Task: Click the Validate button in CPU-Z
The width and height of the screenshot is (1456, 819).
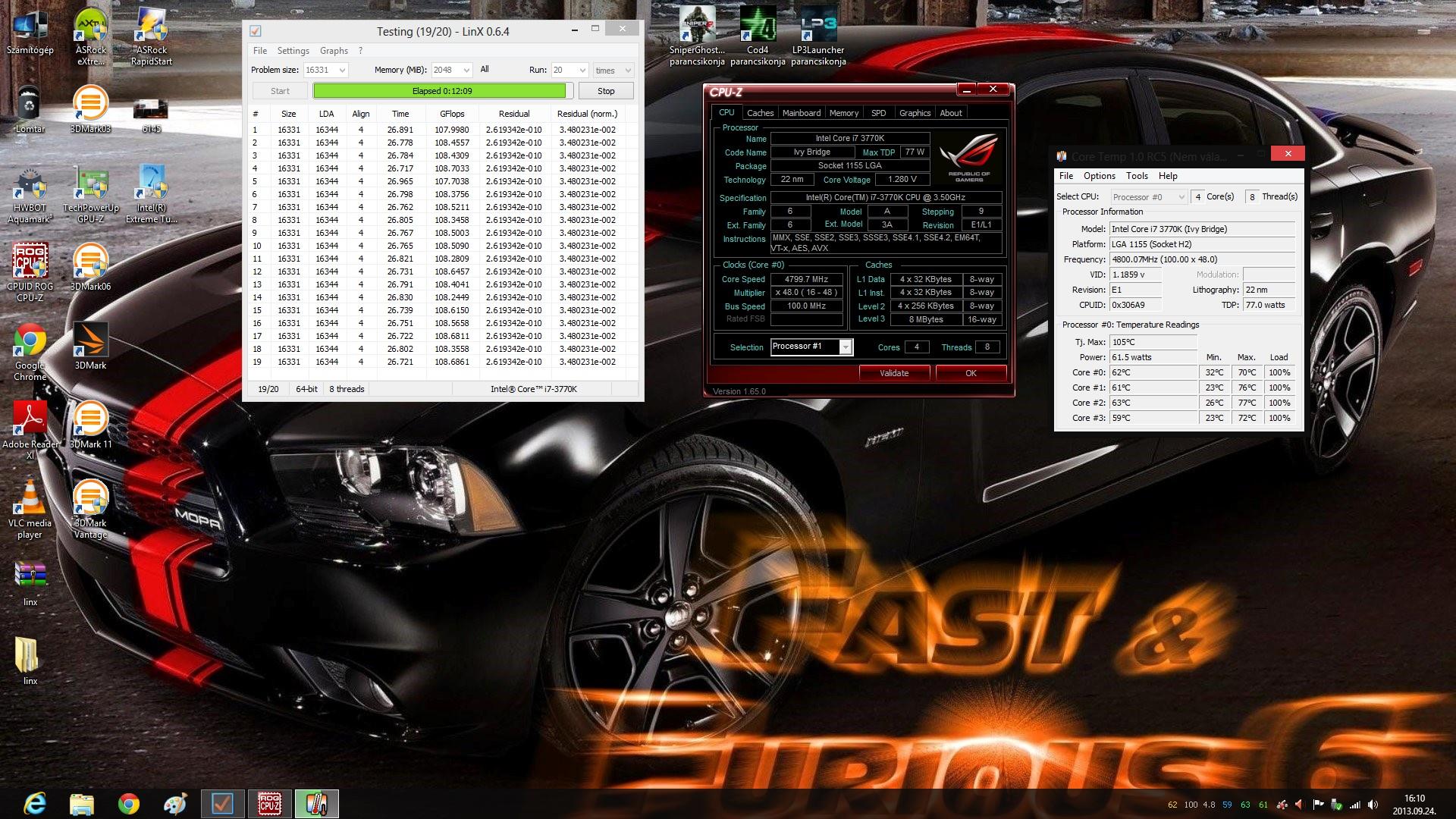Action: tap(894, 373)
